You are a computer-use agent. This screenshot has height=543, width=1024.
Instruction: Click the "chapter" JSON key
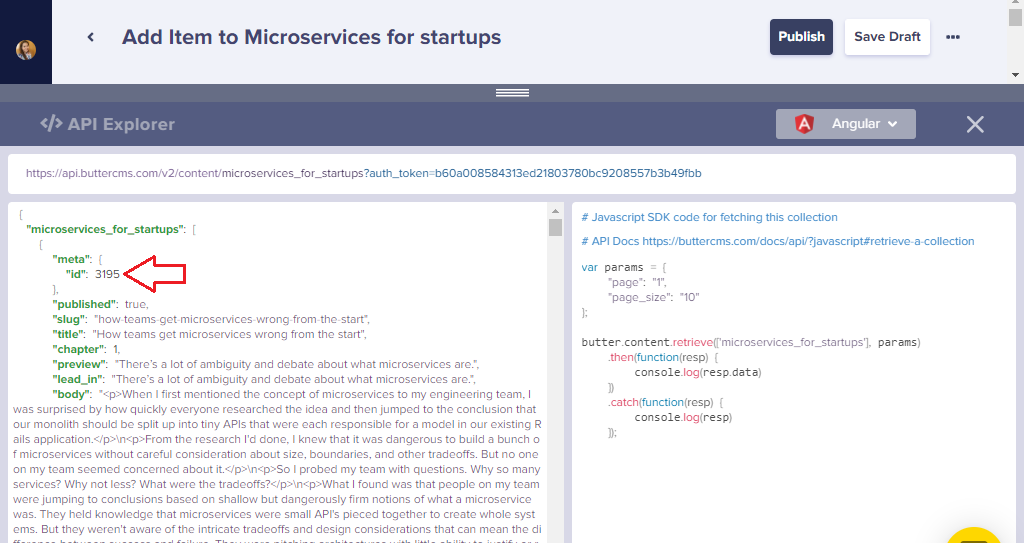(x=80, y=350)
